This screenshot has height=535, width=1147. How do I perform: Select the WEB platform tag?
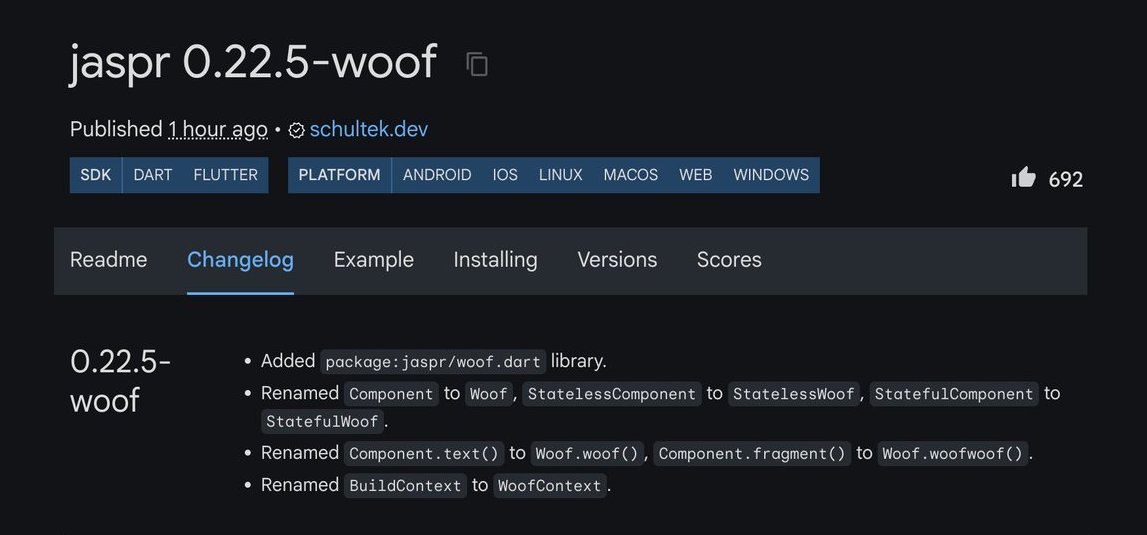pyautogui.click(x=695, y=175)
